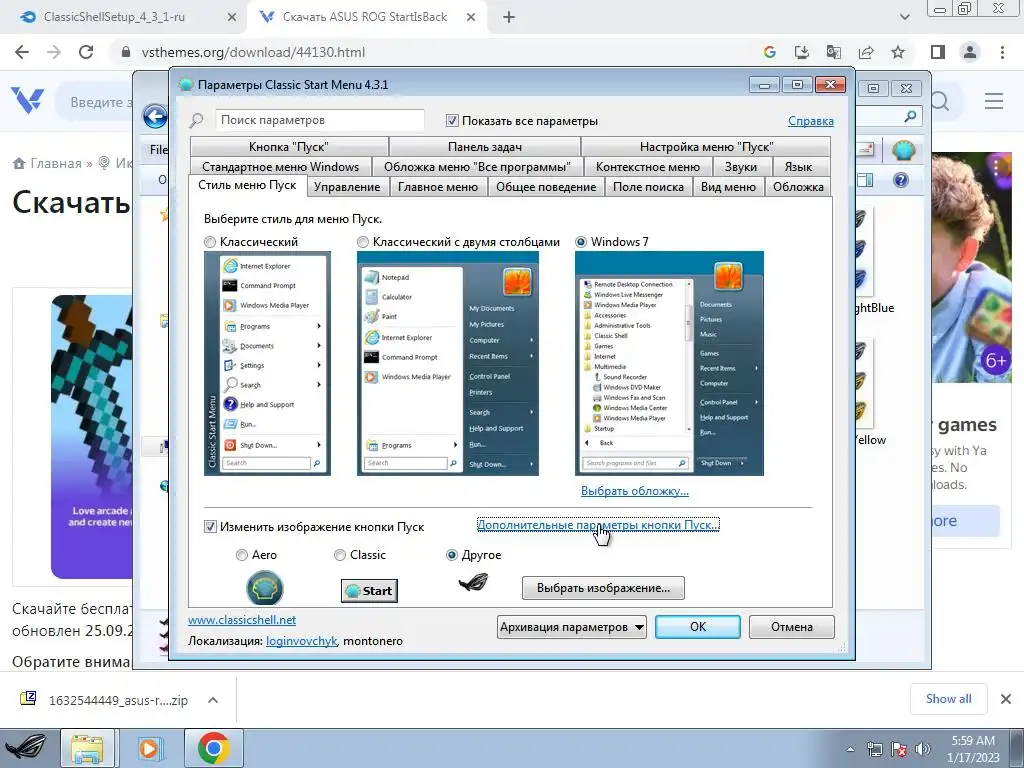The image size is (1024, 768).
Task: Toggle Изменить изображение кнопки Пуск checkbox
Action: point(210,526)
